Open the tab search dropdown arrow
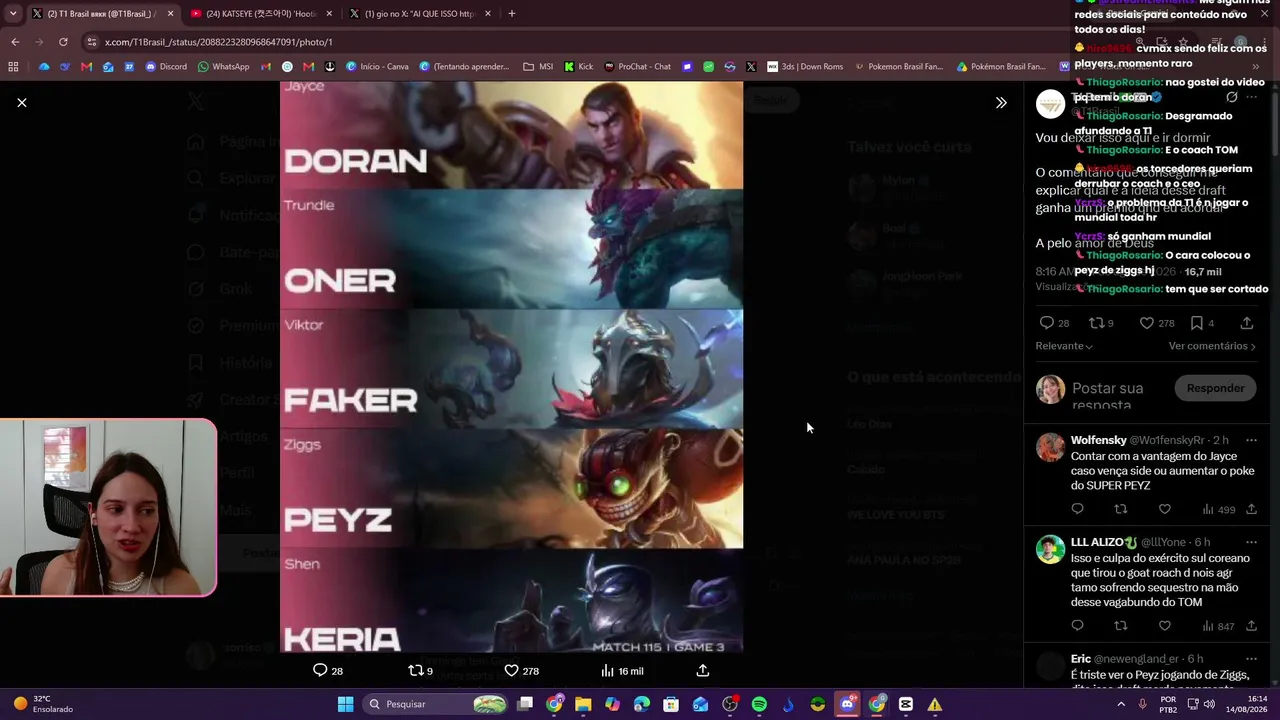Viewport: 1280px width, 720px height. click(12, 14)
